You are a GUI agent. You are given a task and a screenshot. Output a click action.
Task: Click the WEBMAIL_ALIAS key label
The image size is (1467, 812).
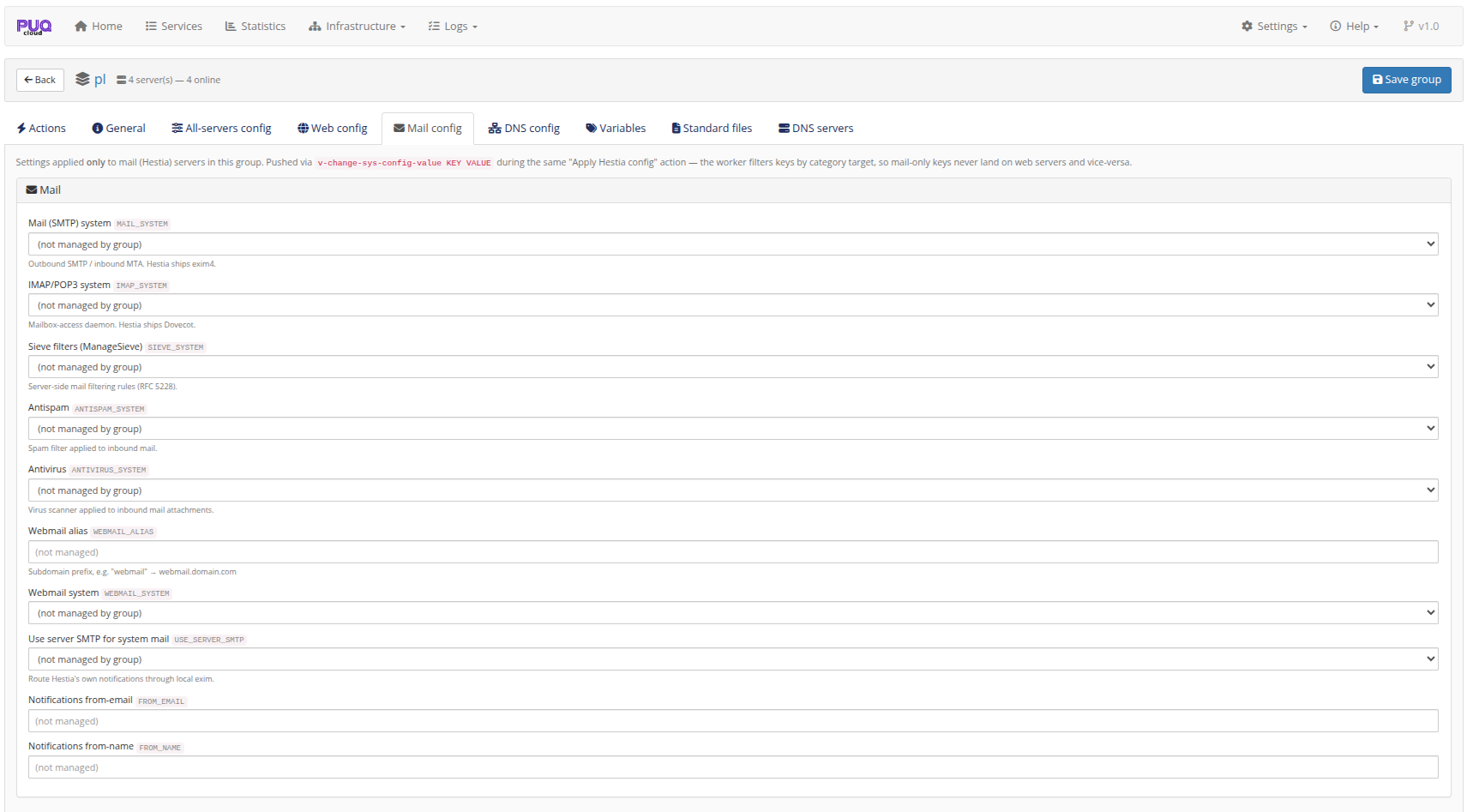(123, 532)
